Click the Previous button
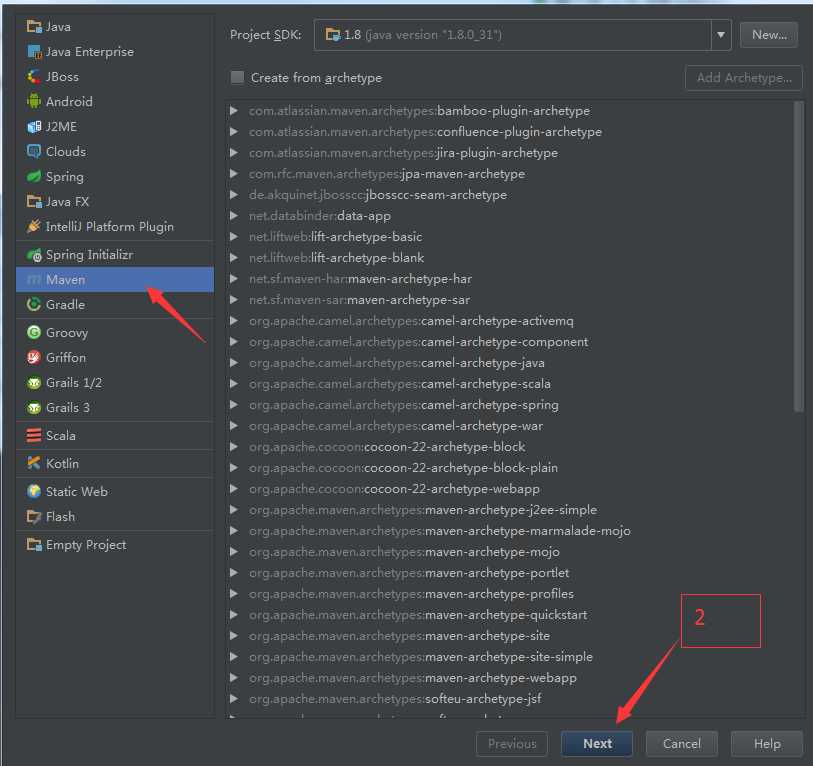 (x=512, y=744)
